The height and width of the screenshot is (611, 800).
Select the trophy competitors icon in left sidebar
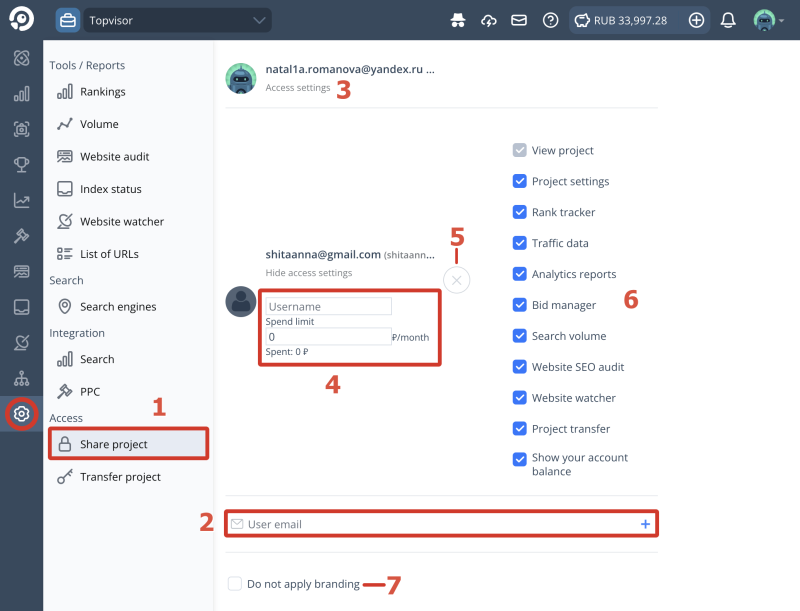21,164
